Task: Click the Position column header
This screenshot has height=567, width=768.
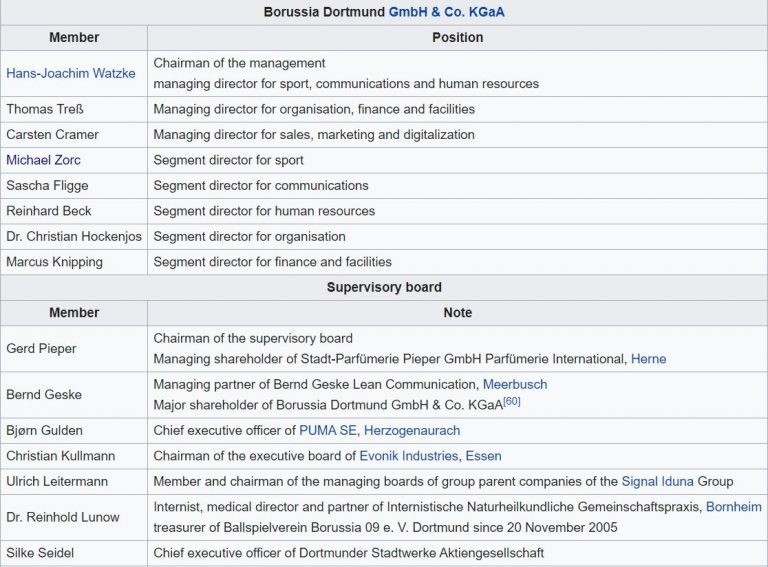Action: point(457,38)
